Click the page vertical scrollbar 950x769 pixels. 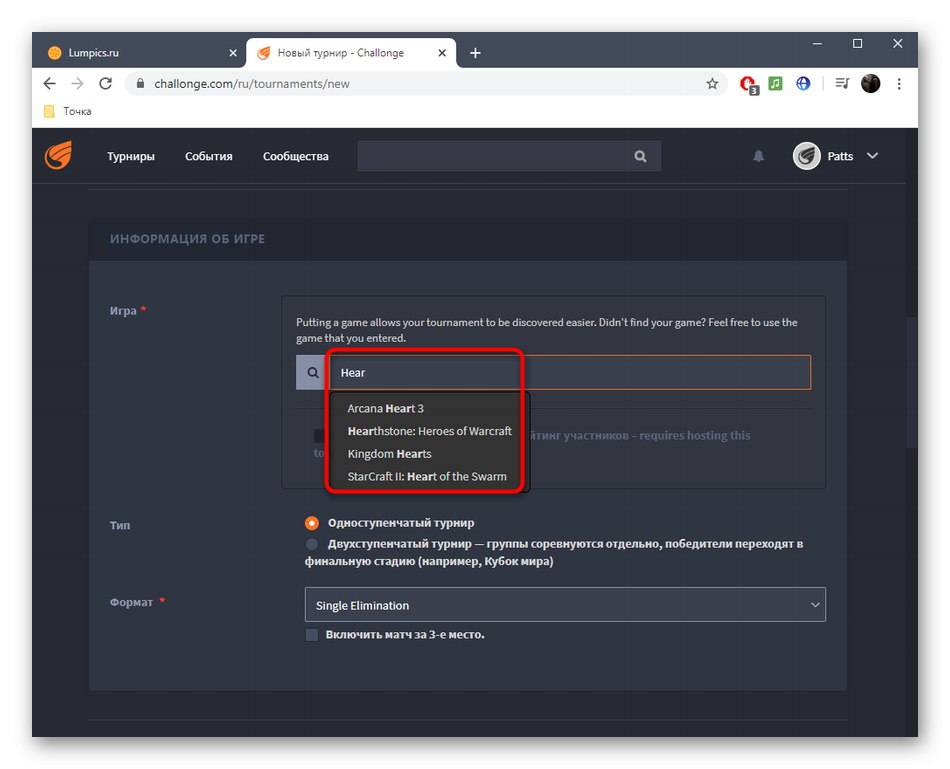(x=911, y=382)
